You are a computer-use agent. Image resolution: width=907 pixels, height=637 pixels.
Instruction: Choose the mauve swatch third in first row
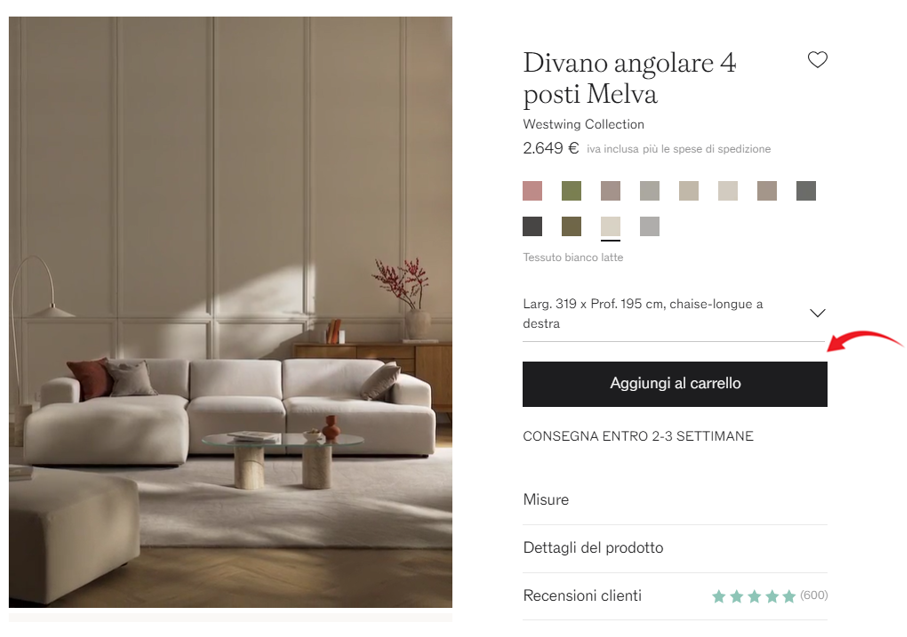[610, 191]
